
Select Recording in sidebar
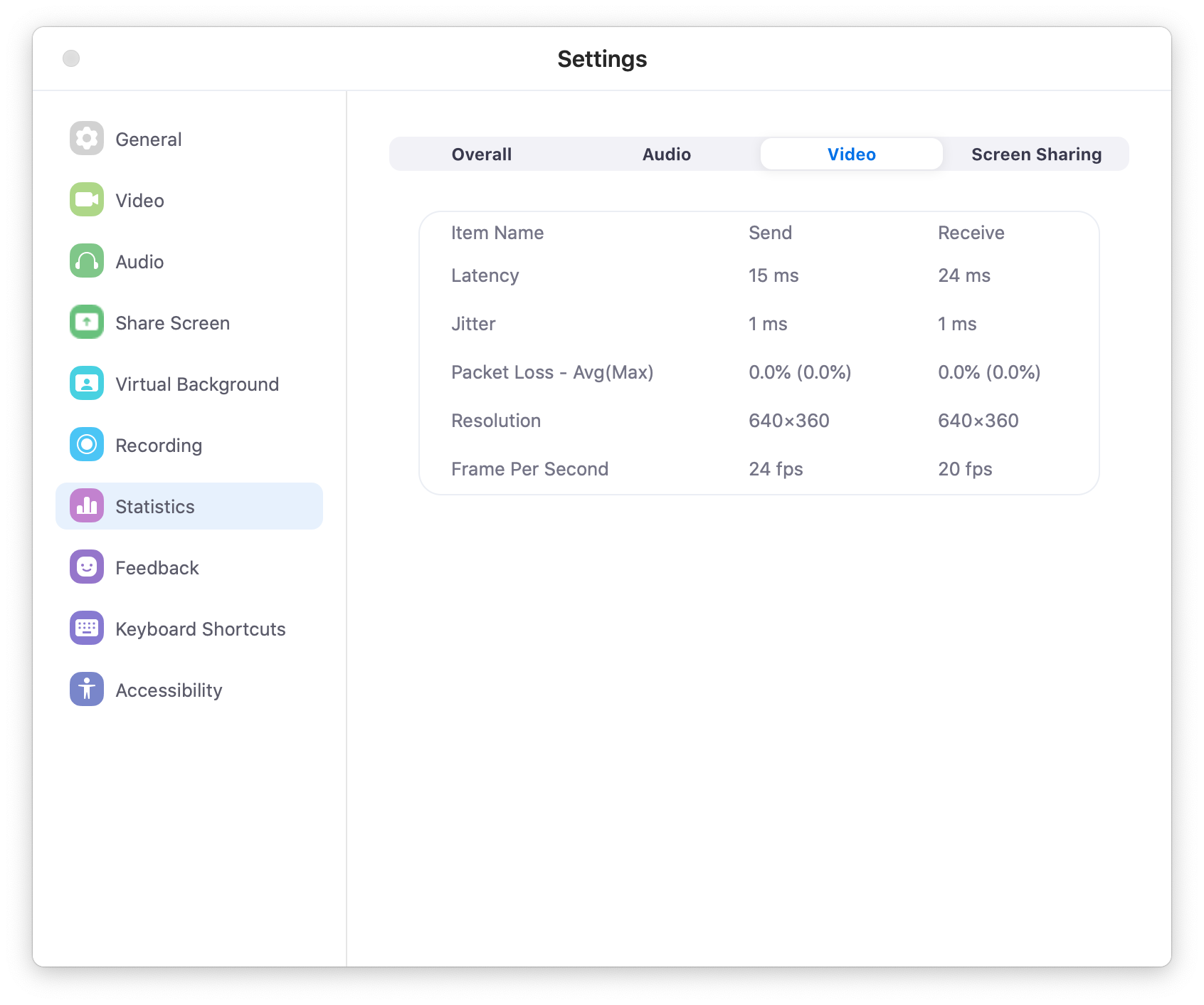[x=159, y=446]
